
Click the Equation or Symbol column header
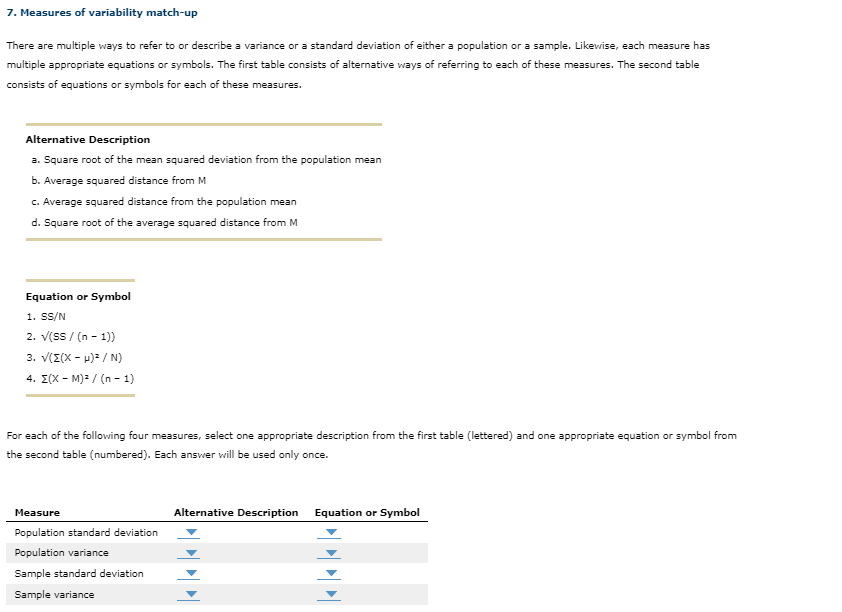pyautogui.click(x=369, y=511)
